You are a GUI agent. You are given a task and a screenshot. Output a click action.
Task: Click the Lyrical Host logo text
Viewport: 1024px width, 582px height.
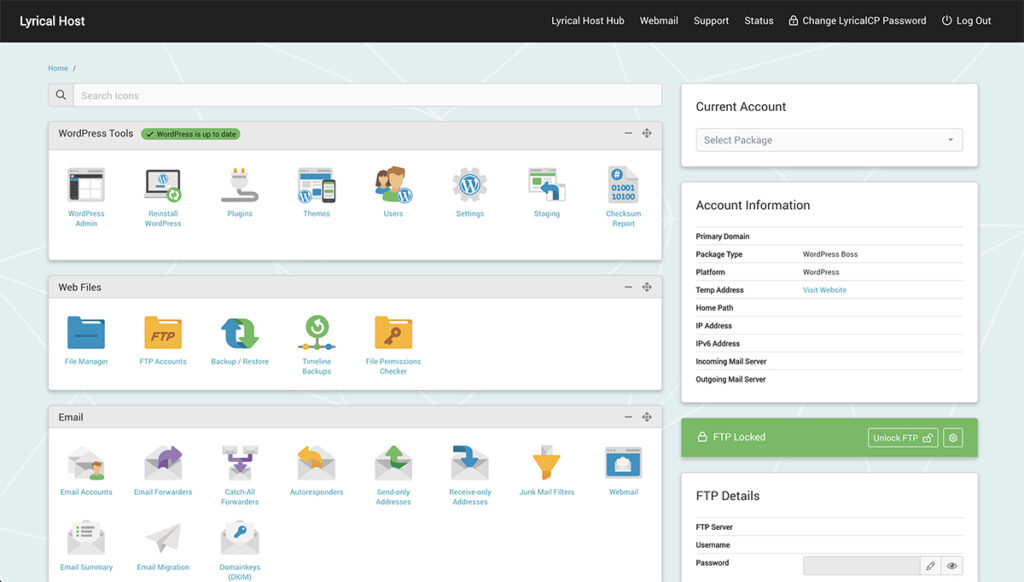click(x=52, y=21)
